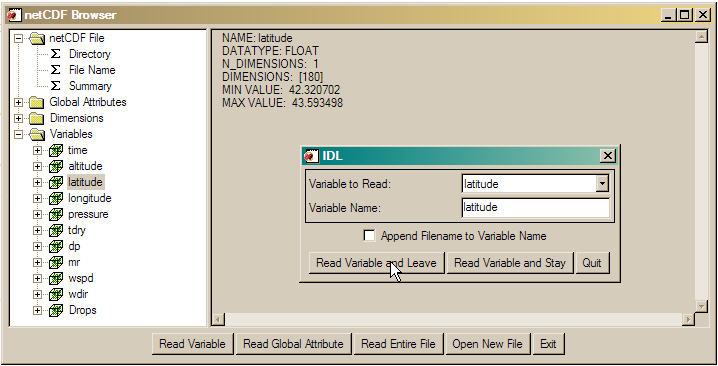Screen dimensions: 718x366
Task: Click the Global Attributes folder icon
Action: (37, 103)
